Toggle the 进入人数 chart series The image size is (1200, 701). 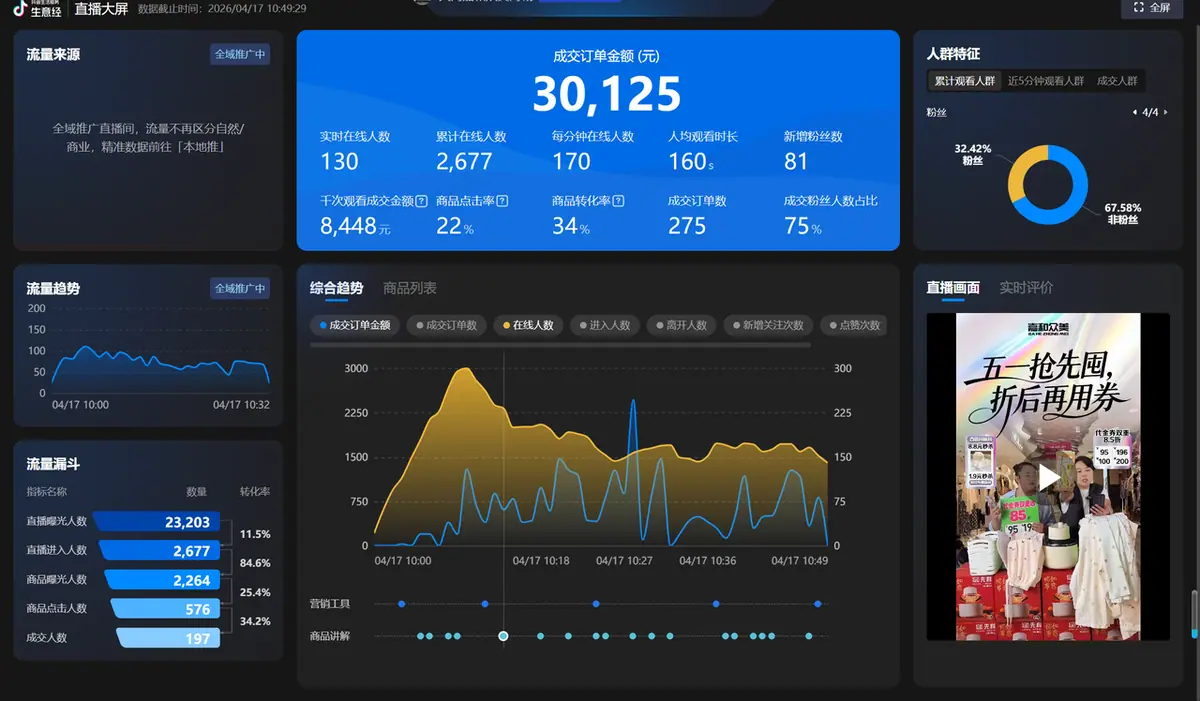point(605,325)
